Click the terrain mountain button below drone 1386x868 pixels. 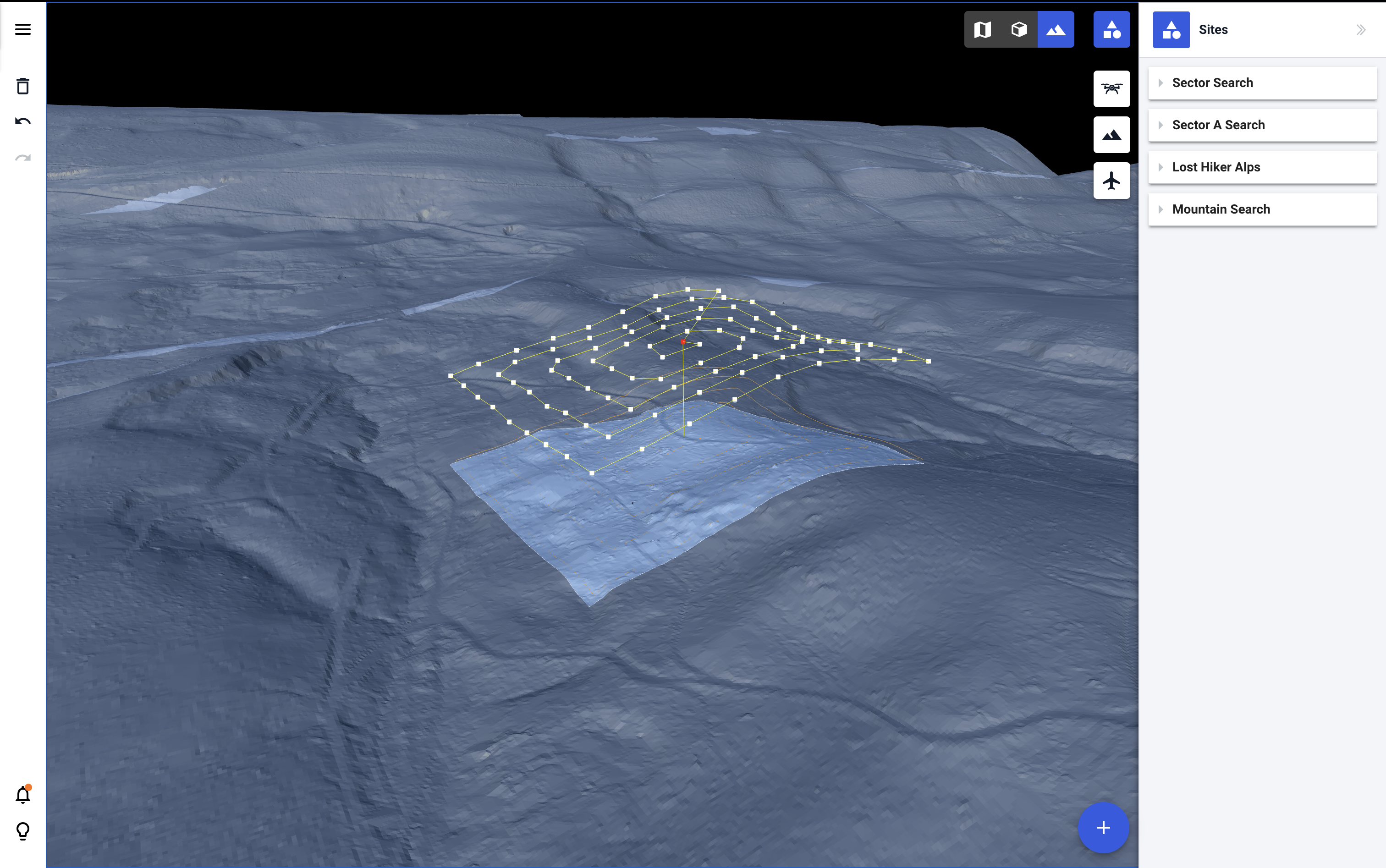[1111, 135]
